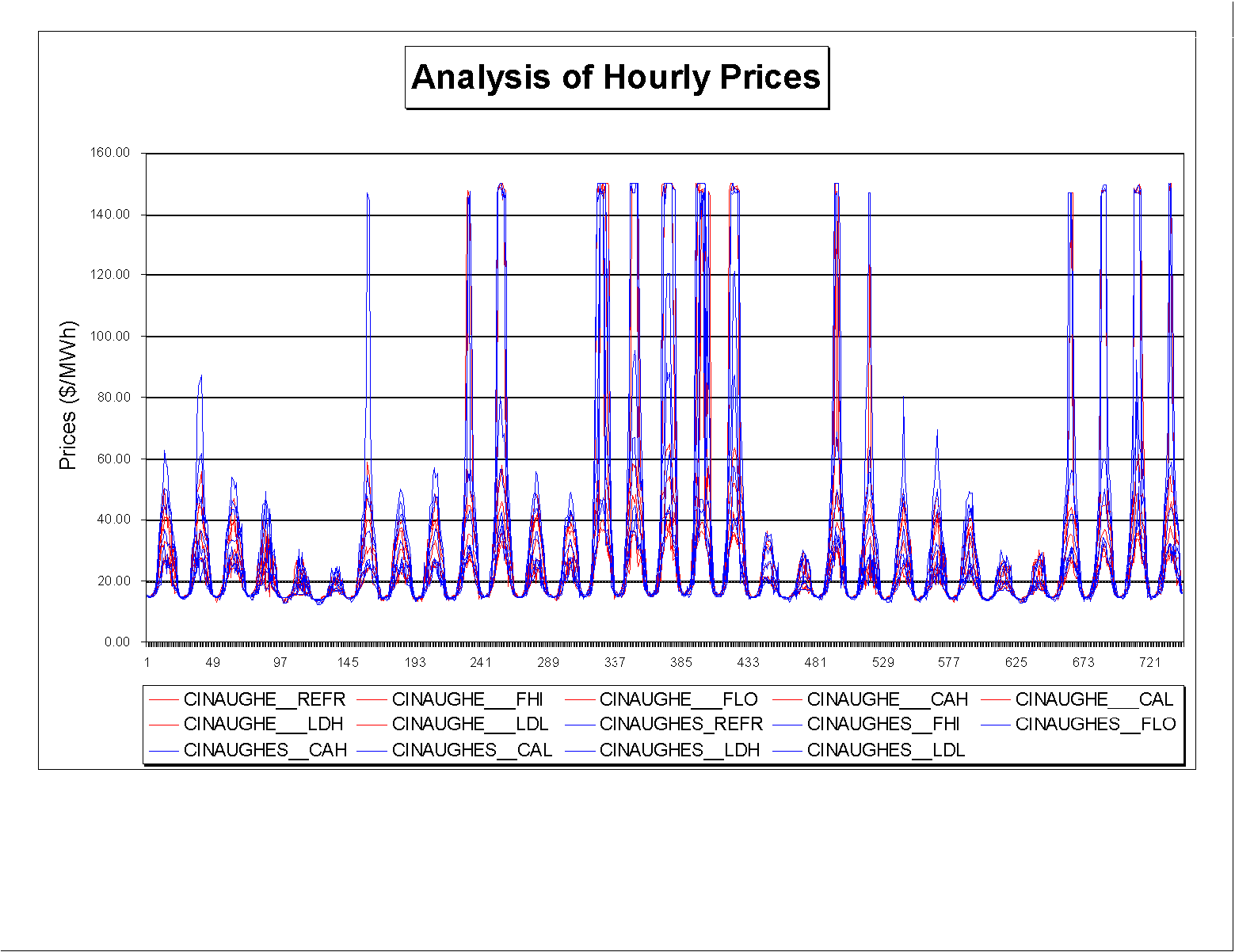Click the CINAUGHES_REFR legend entry
Screen dimensions: 1235x952
click(680, 724)
